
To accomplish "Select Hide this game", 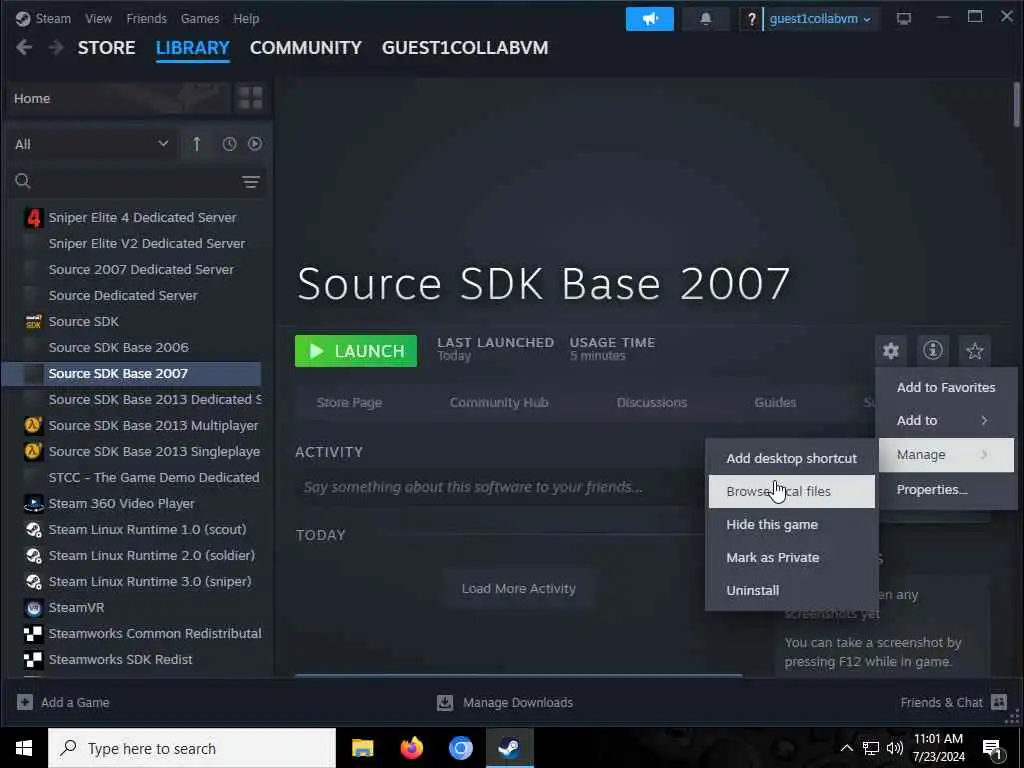I will [x=792, y=524].
